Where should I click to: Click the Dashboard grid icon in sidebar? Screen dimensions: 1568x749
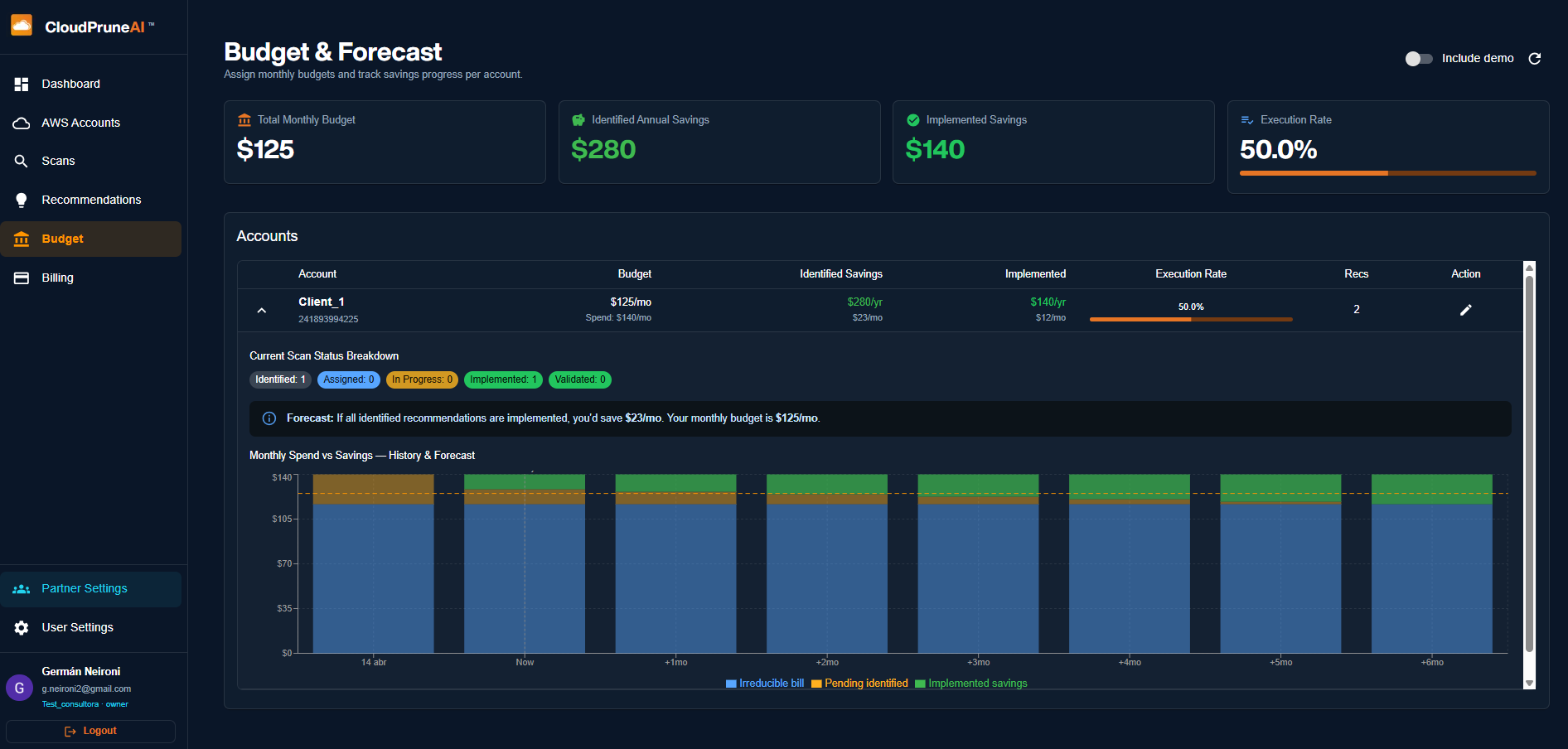coord(22,84)
